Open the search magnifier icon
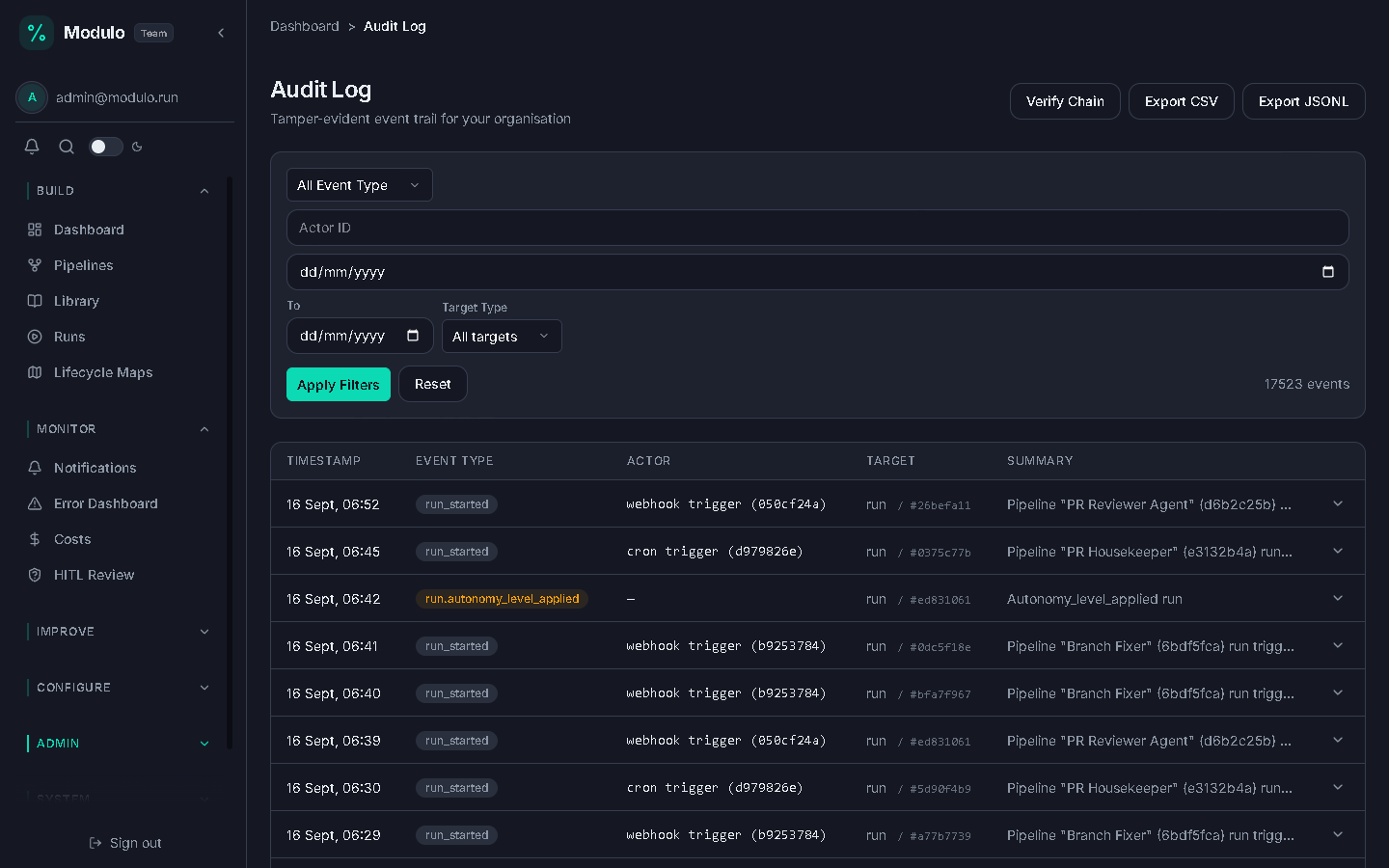Screen dimensions: 1389x868 point(67,147)
